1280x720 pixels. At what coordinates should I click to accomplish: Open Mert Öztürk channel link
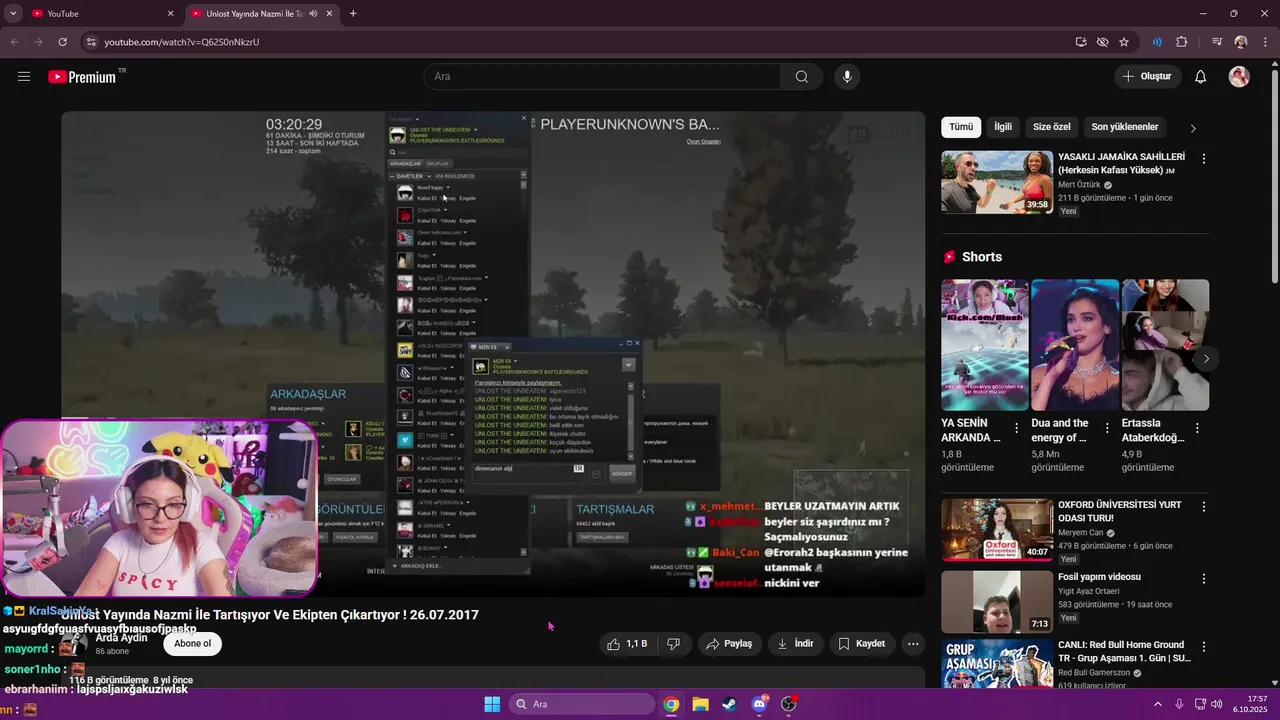pyautogui.click(x=1078, y=185)
